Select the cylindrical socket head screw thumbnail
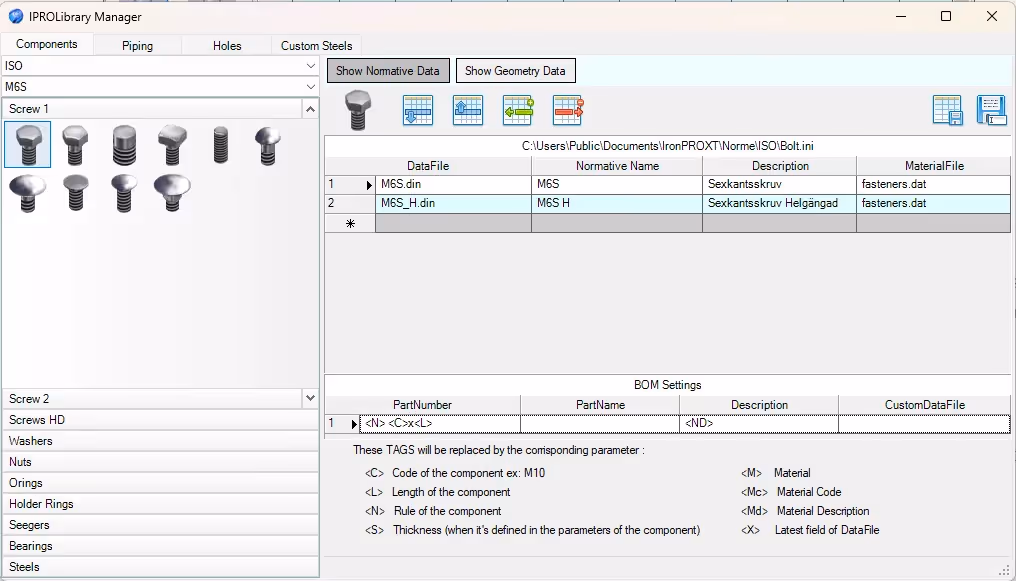Image resolution: width=1016 pixels, height=581 pixels. coord(124,146)
